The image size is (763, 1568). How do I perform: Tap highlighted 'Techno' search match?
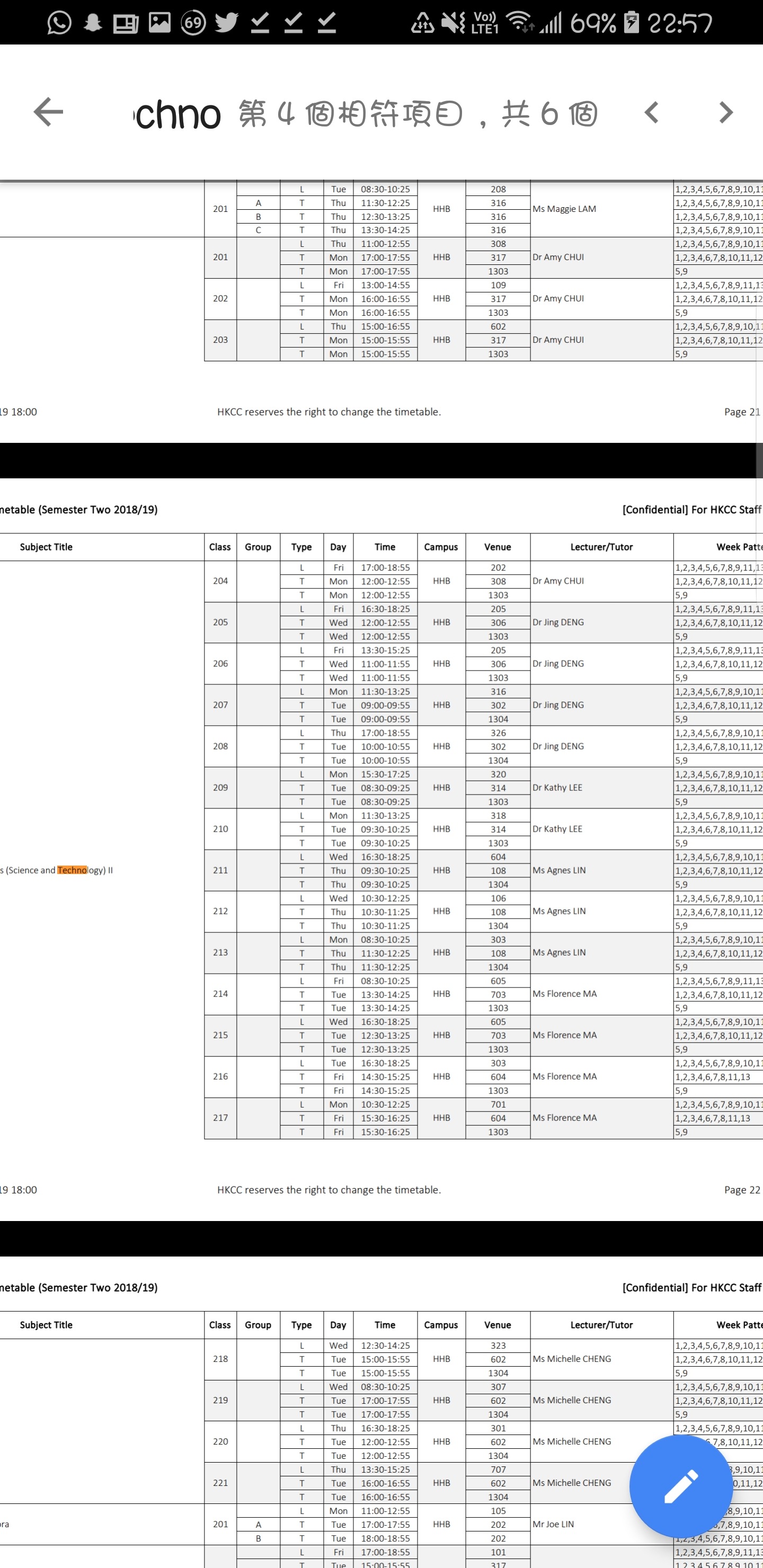(x=72, y=870)
